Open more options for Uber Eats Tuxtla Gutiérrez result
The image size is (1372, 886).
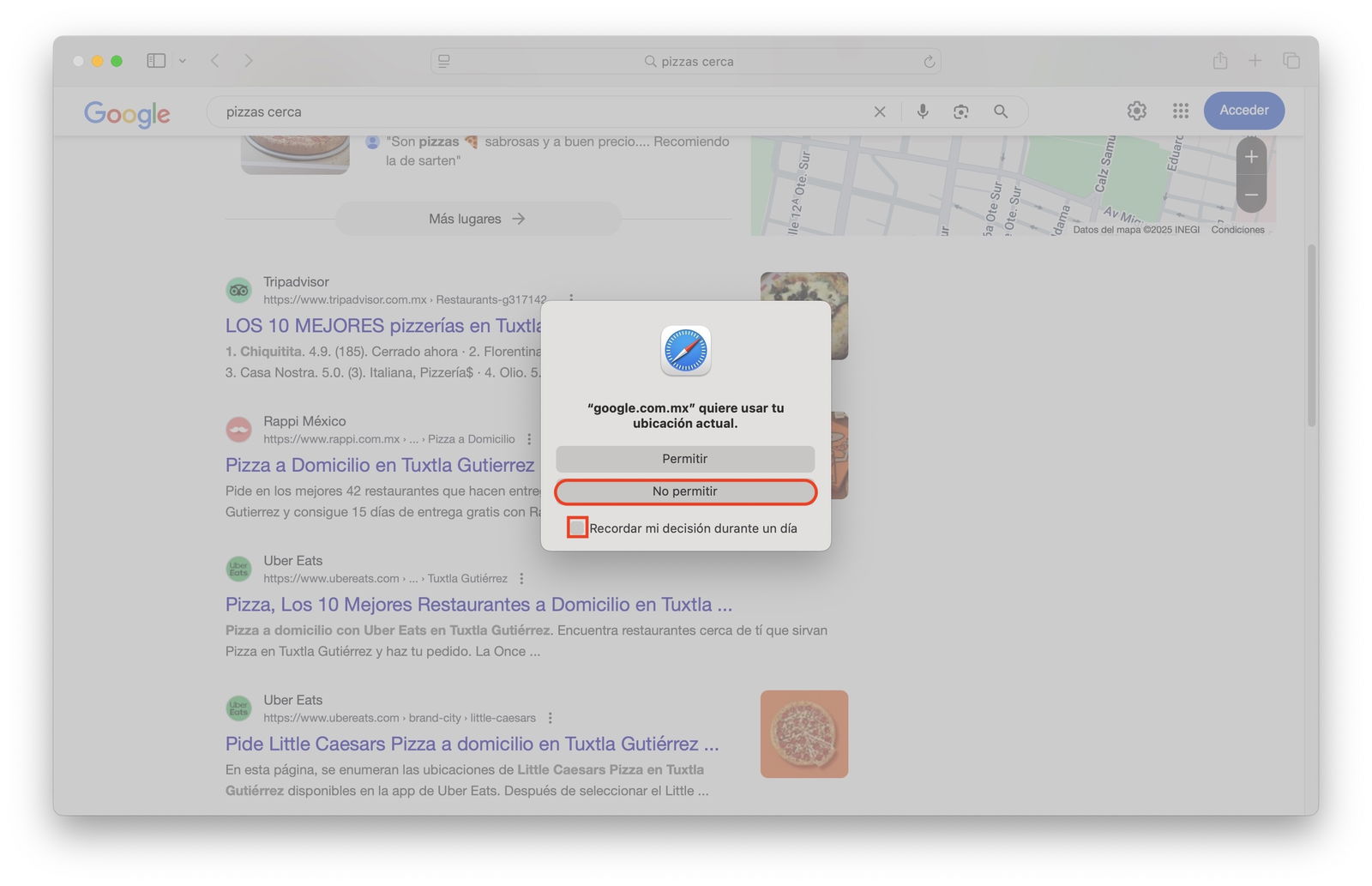click(521, 579)
